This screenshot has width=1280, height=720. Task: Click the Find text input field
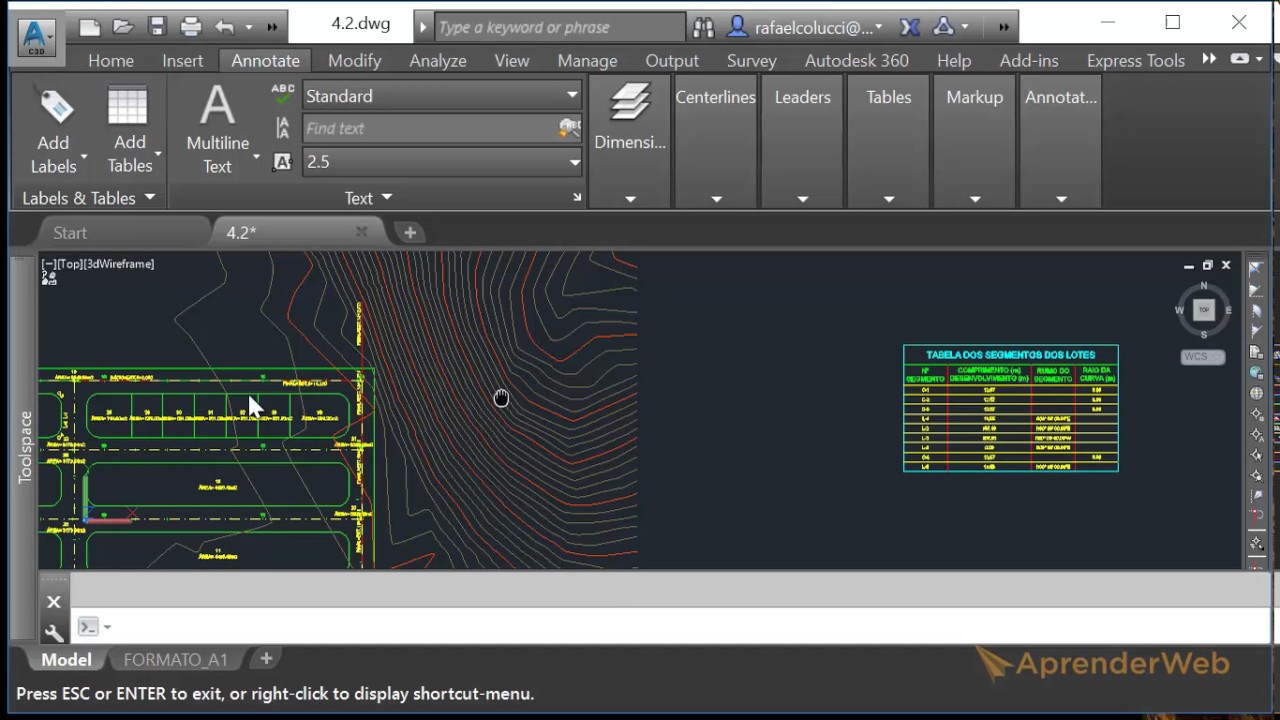coord(430,128)
